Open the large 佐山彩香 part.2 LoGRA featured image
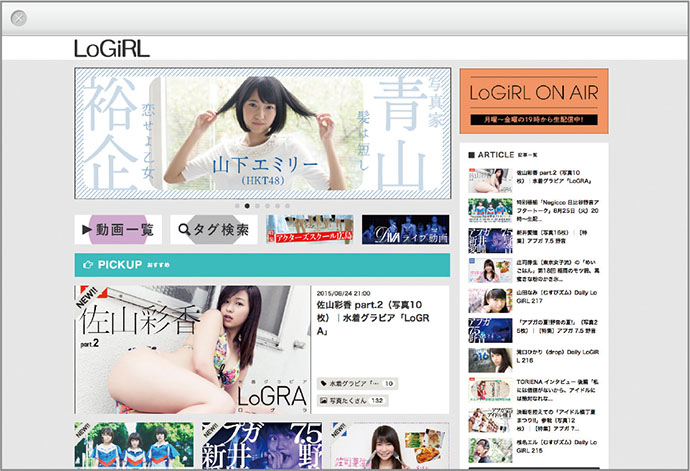Viewport: 690px width, 471px height. coord(192,350)
